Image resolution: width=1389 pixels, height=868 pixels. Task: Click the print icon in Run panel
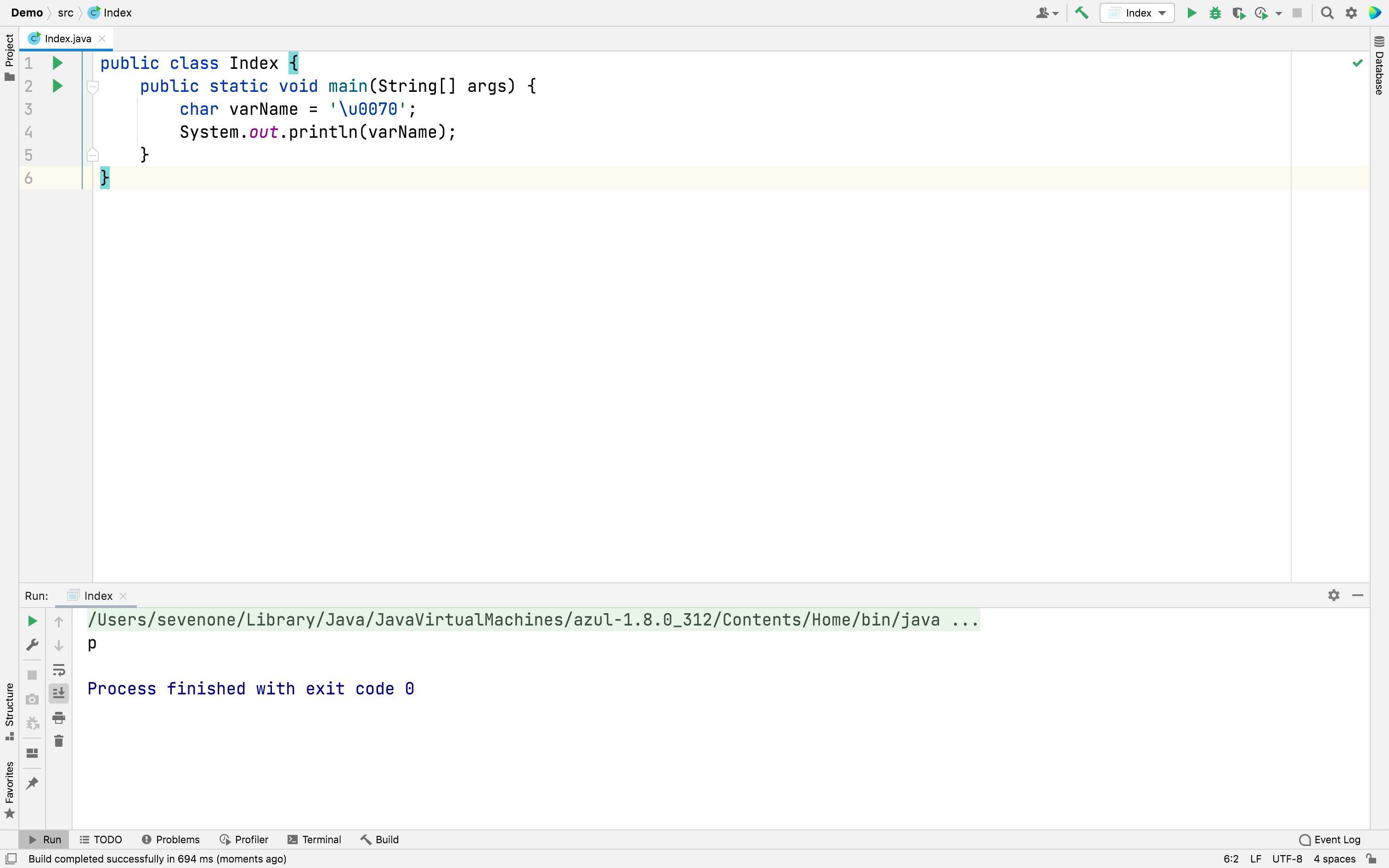(x=58, y=717)
